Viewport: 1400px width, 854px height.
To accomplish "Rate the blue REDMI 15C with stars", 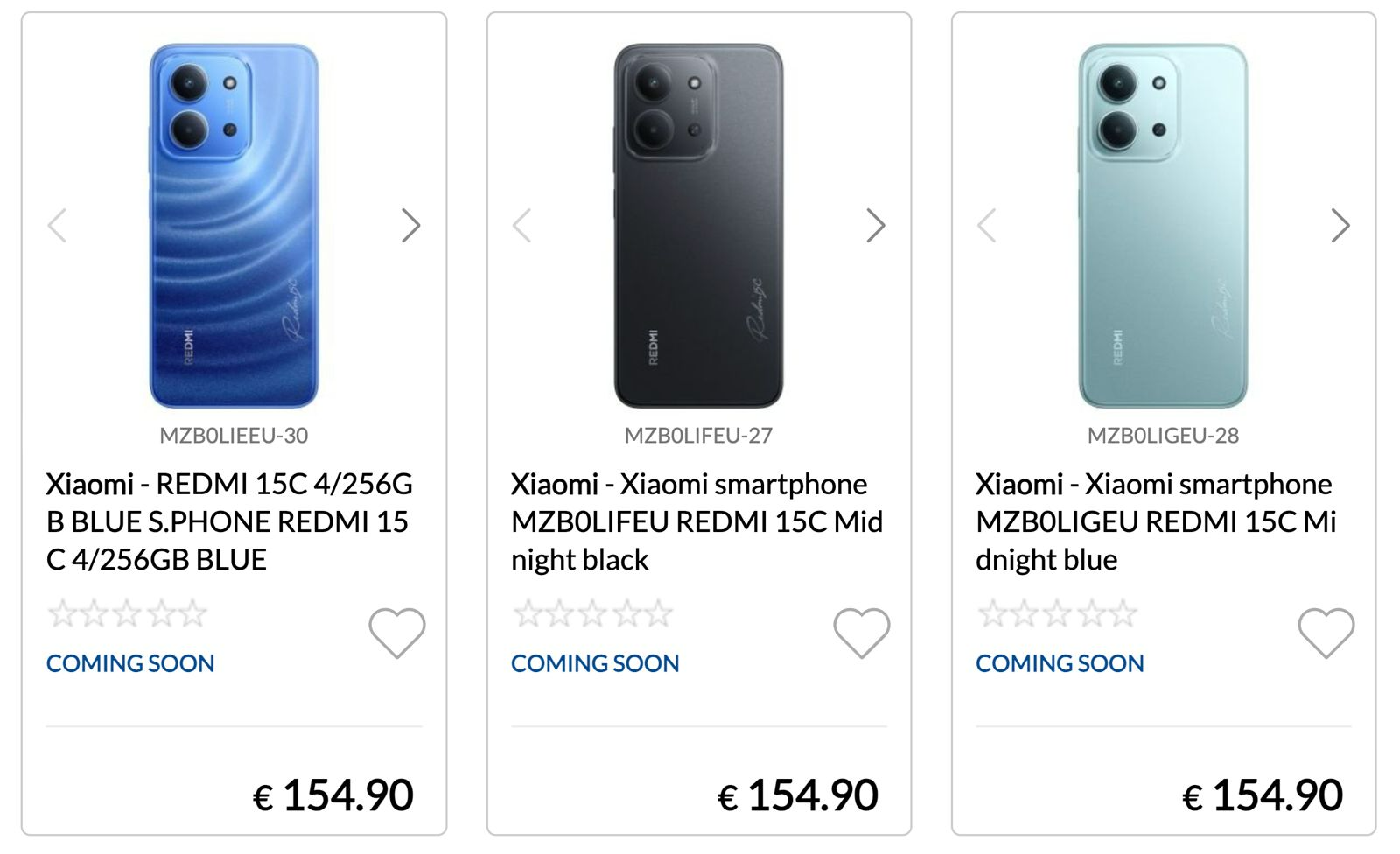I will 128,613.
